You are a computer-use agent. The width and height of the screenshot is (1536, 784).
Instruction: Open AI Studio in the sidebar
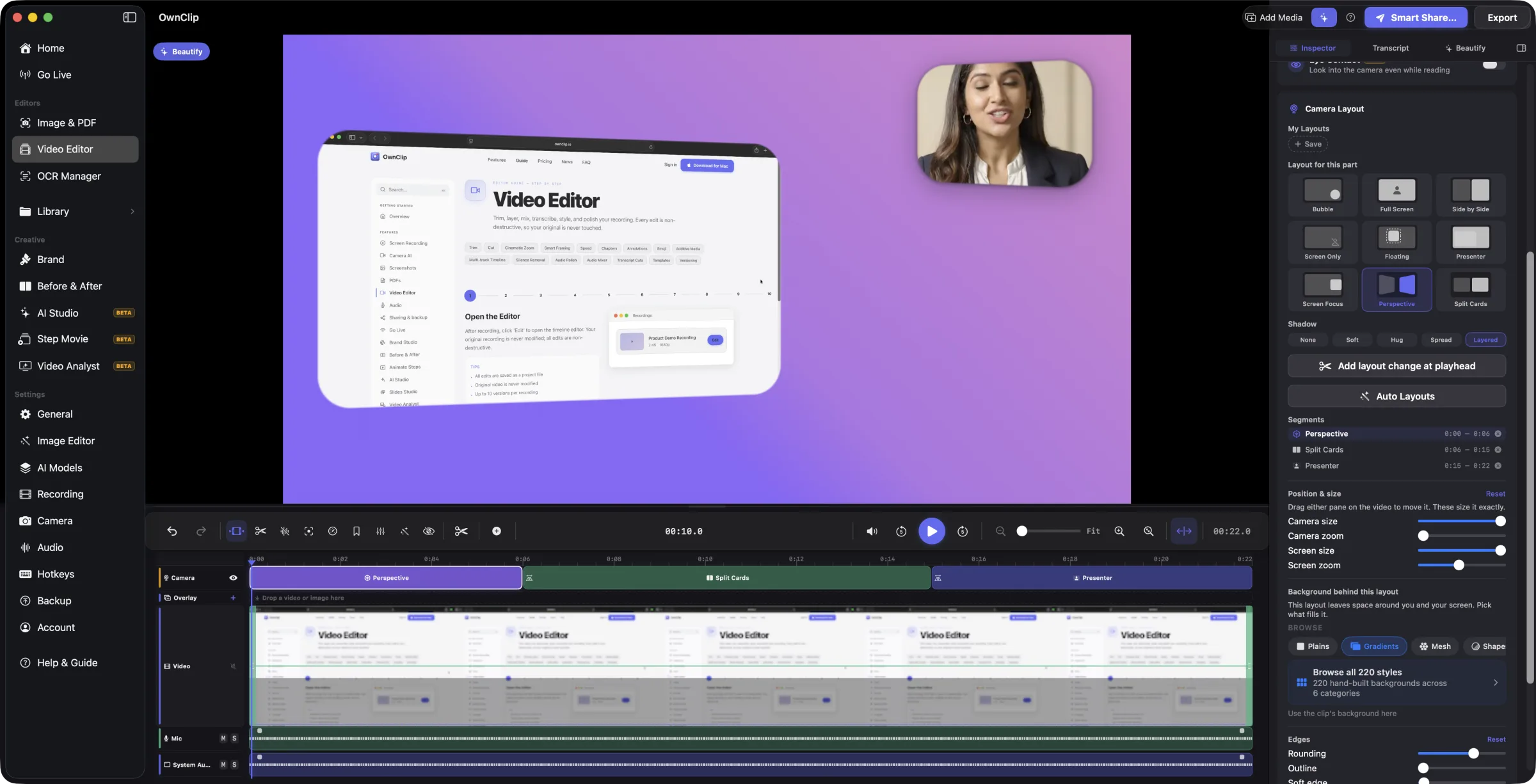(76, 313)
